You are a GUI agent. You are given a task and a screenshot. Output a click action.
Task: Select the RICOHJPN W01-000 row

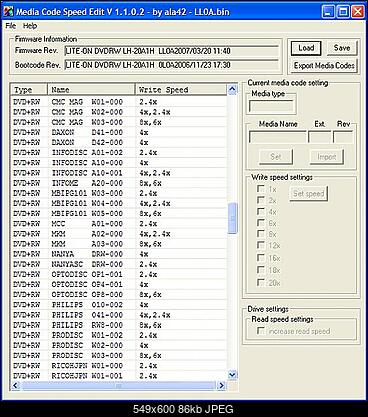point(119,365)
